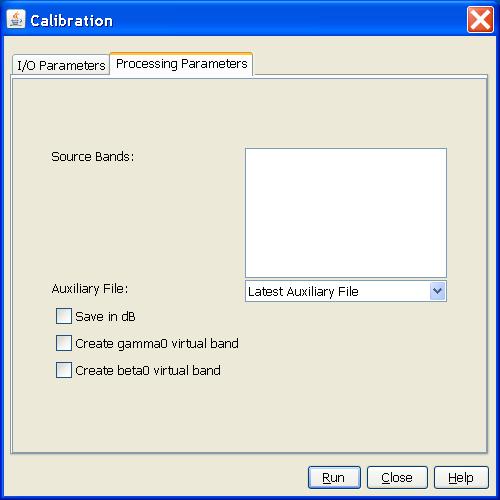Tick the Create gamma0 virtual band checkbox
The height and width of the screenshot is (500, 500).
pos(64,343)
